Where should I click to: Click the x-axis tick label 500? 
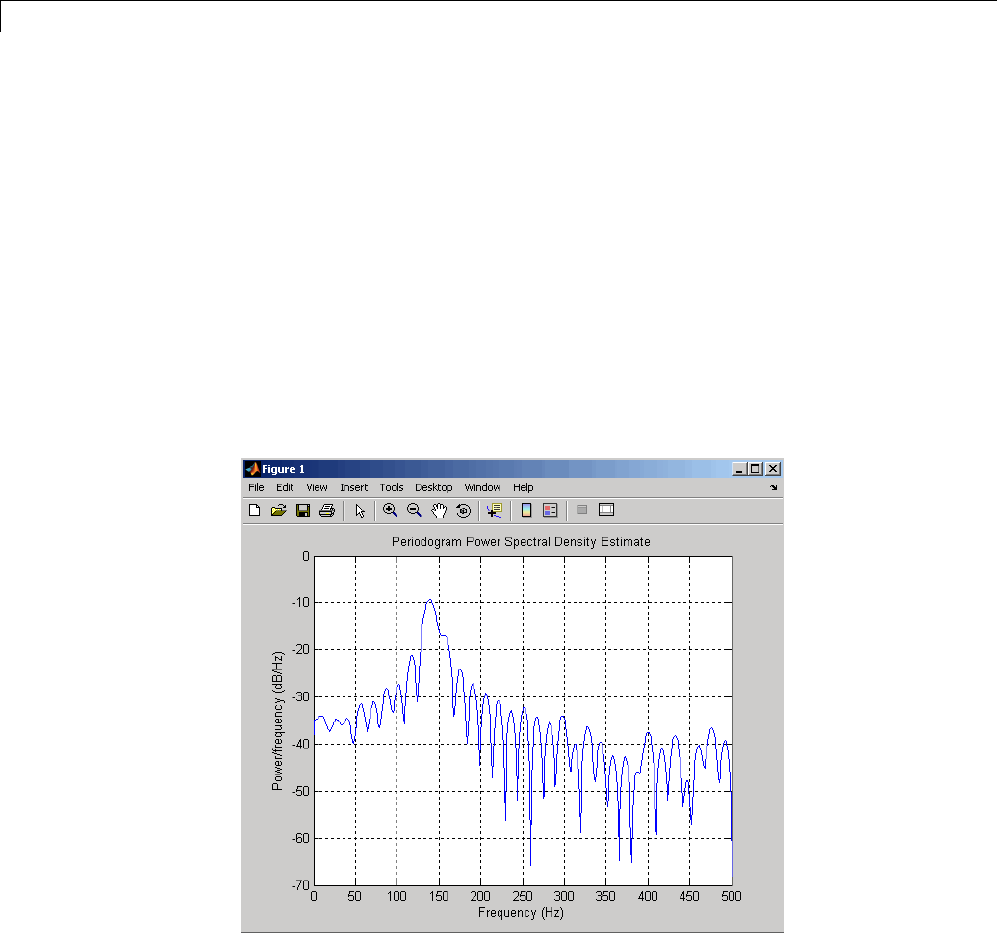click(731, 897)
